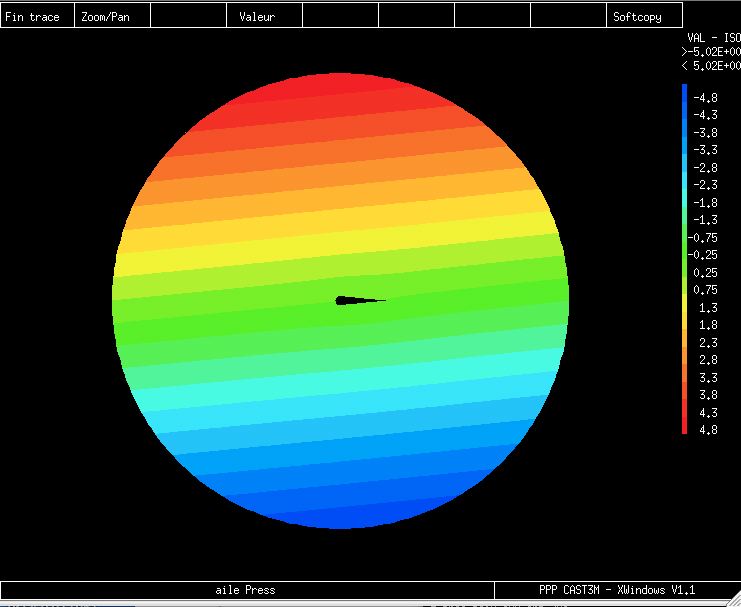Click the -2.8 legend label
741x607 pixels.
[x=705, y=168]
